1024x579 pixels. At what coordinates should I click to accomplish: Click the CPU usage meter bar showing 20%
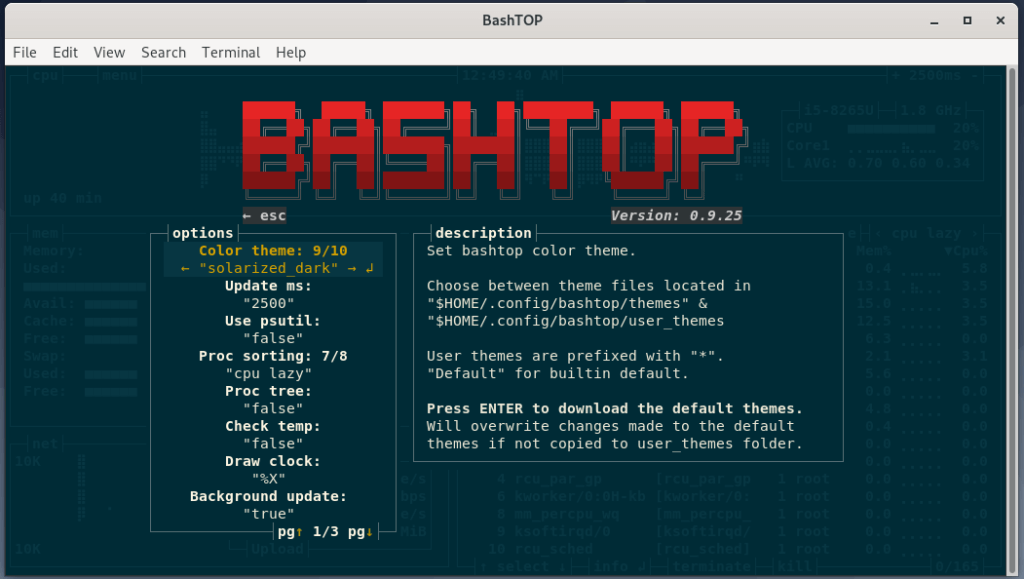pos(889,128)
